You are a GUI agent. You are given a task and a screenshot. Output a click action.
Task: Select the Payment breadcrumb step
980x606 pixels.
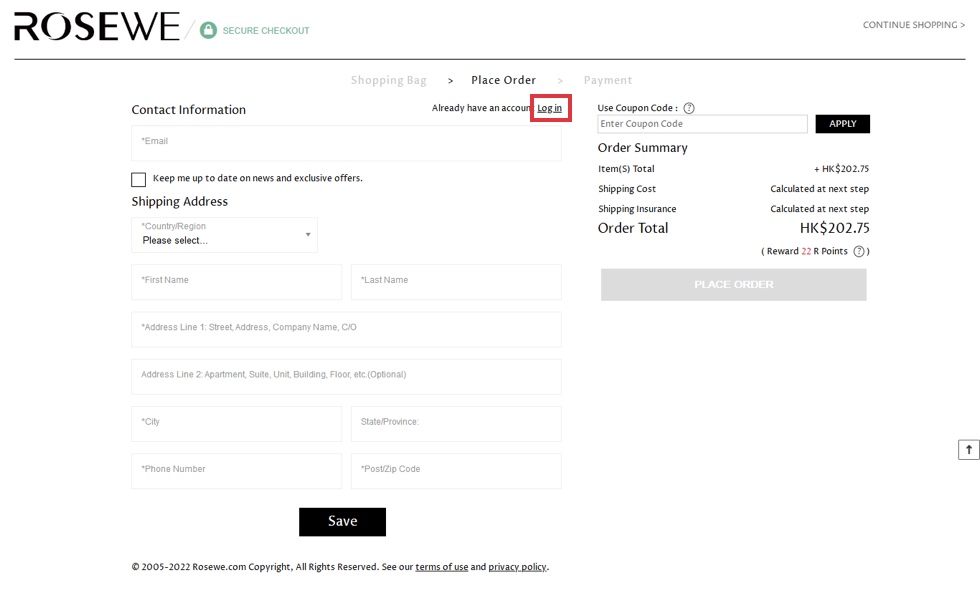point(608,81)
